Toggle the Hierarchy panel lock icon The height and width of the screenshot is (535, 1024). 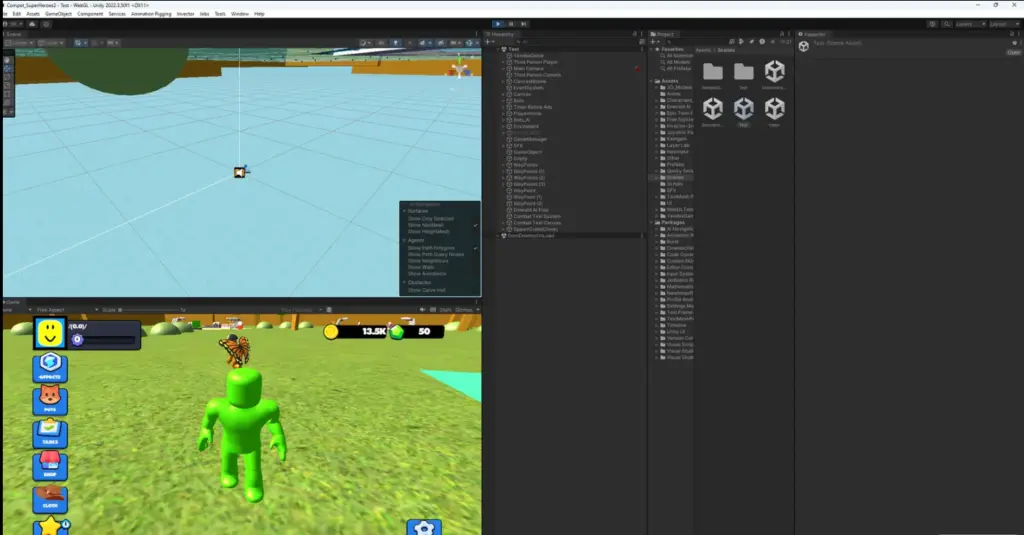click(x=634, y=34)
